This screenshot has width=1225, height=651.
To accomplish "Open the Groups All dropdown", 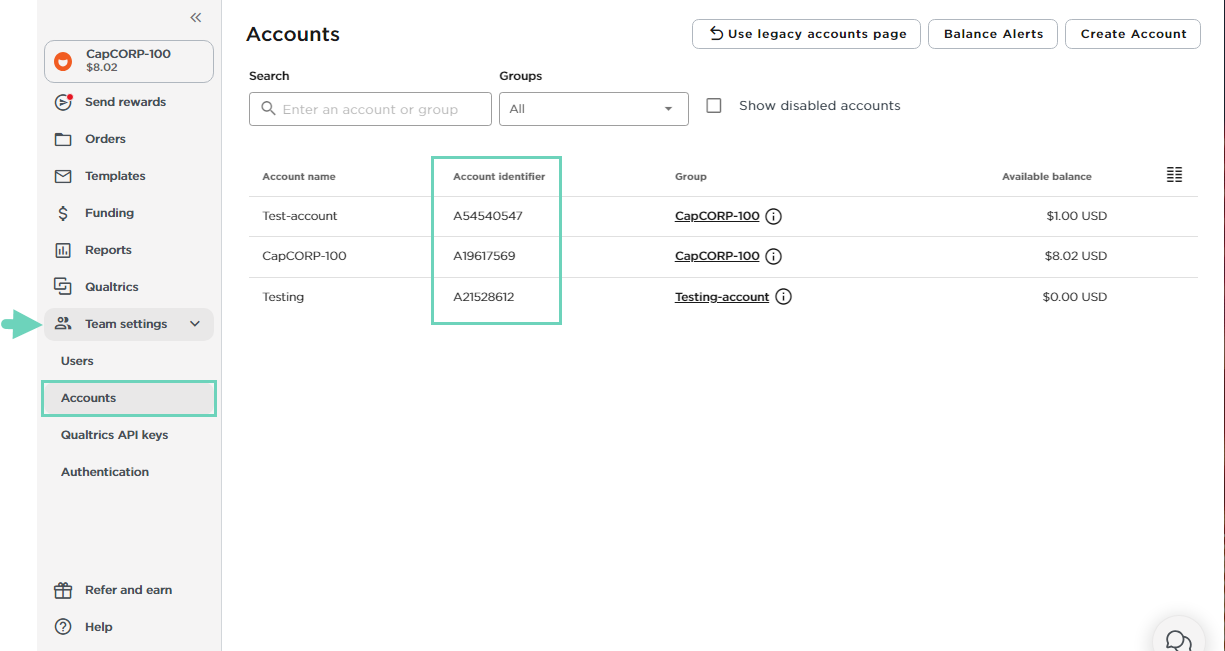I will tap(593, 109).
